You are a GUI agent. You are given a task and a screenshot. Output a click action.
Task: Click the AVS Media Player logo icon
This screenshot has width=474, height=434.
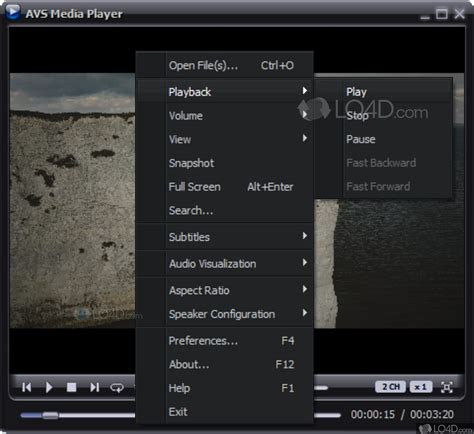pyautogui.click(x=13, y=12)
